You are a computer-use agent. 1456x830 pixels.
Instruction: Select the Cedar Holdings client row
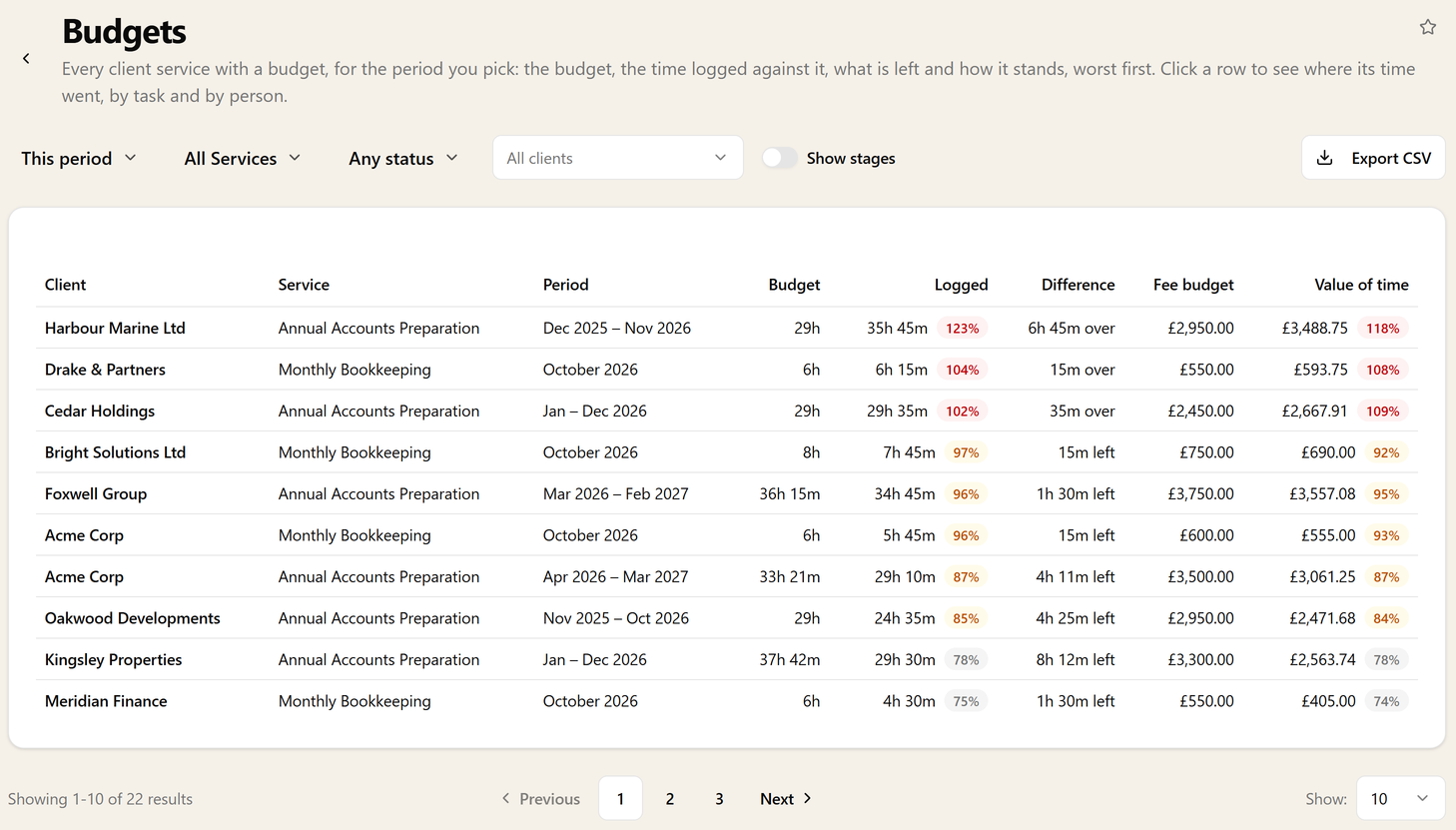727,411
